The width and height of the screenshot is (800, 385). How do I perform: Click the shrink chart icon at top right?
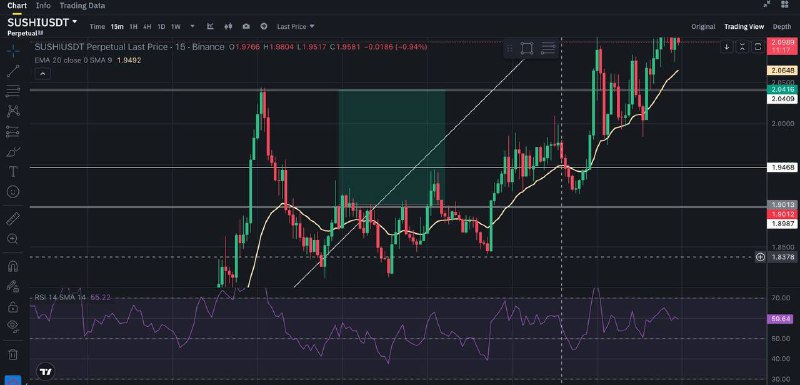tap(766, 5)
